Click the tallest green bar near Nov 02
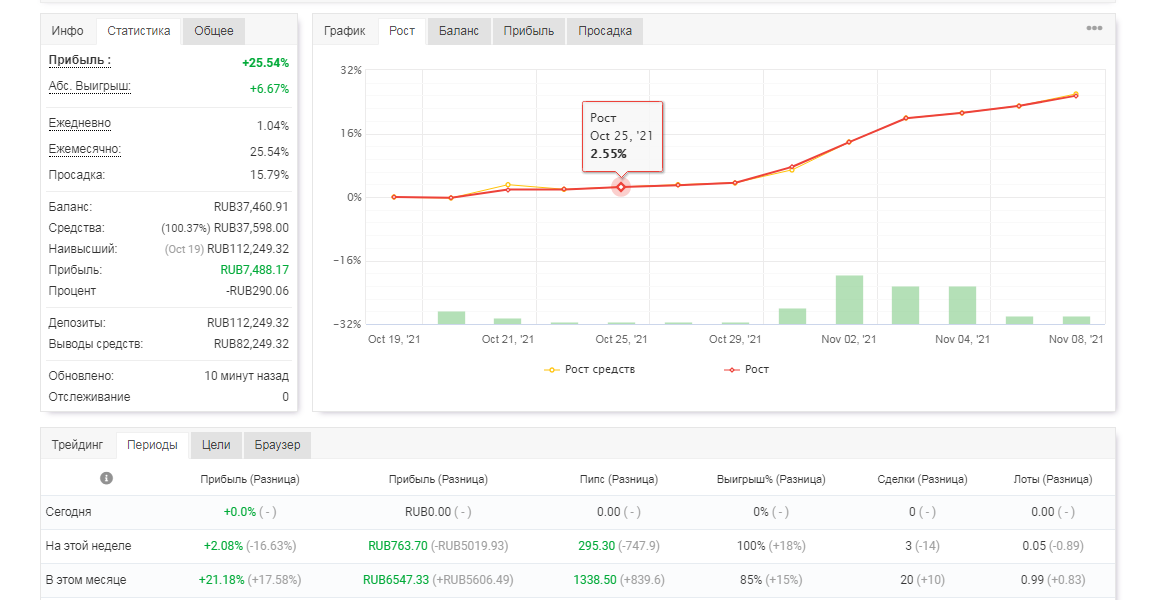This screenshot has width=1169, height=600. 849,300
